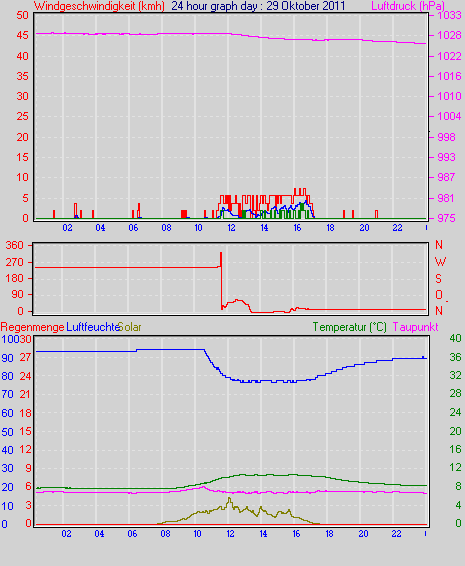Viewport: 465px width, 566px height.
Task: Click the Luftfeuchte legend label
Action: [93, 327]
